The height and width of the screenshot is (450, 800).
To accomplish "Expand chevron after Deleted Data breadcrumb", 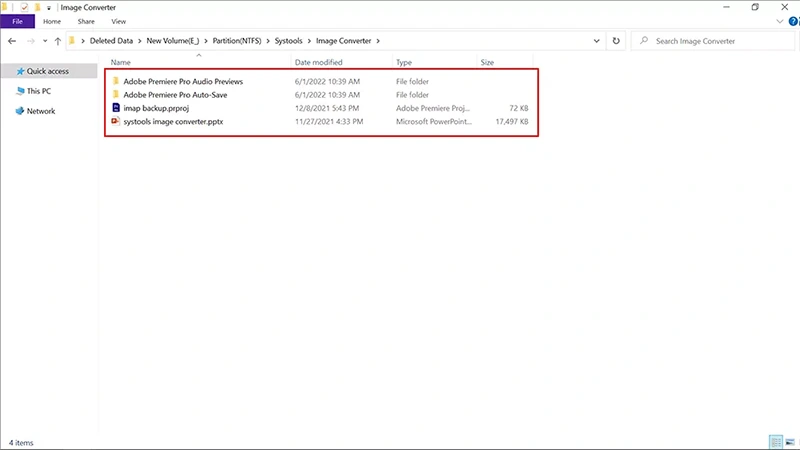I will (x=139, y=41).
